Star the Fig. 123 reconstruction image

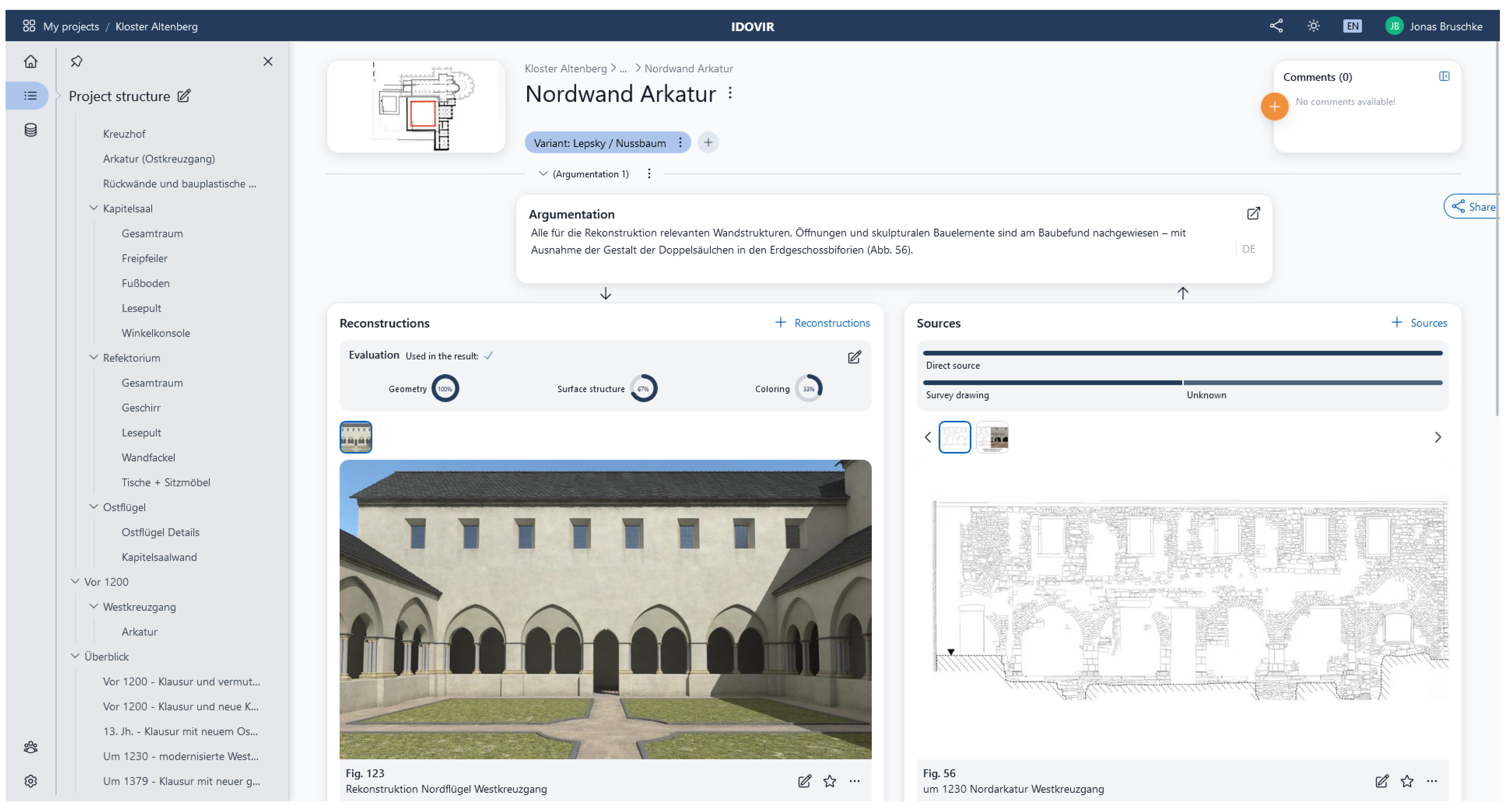point(829,781)
